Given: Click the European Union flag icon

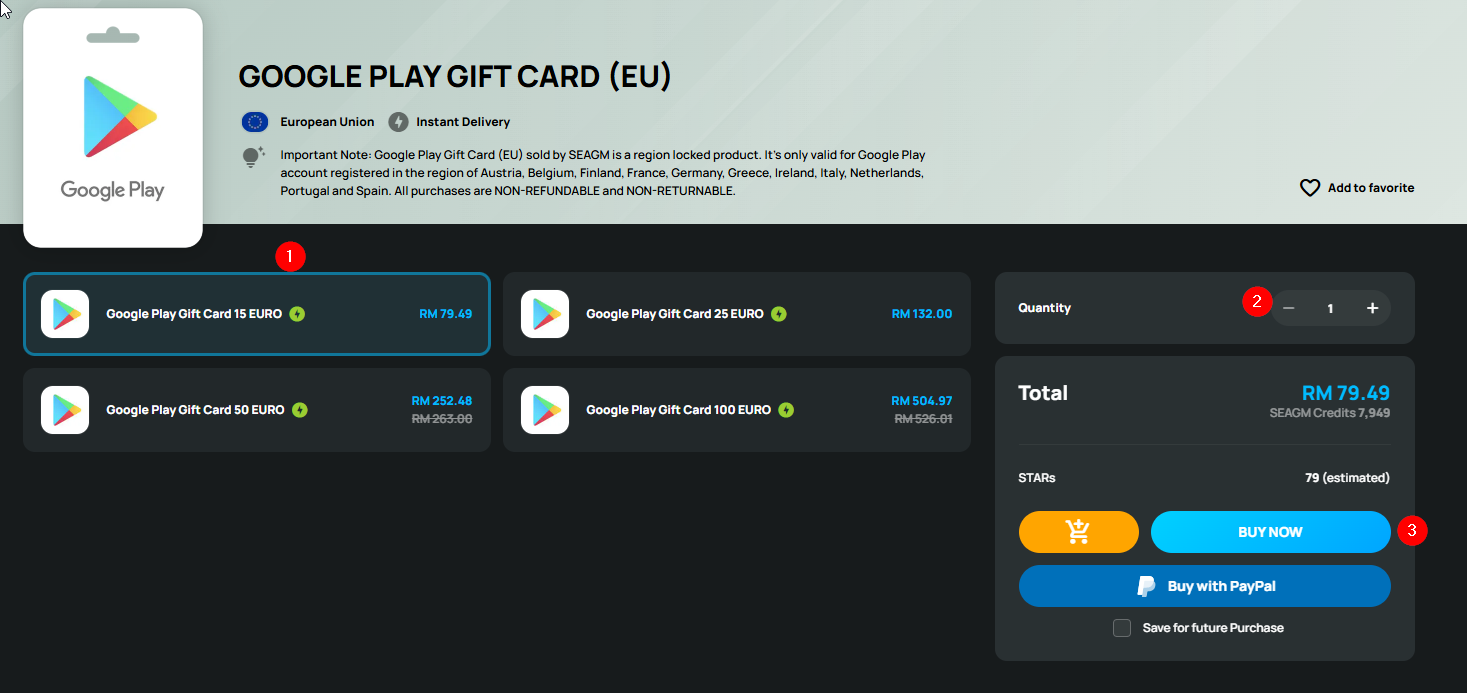Looking at the screenshot, I should (255, 122).
